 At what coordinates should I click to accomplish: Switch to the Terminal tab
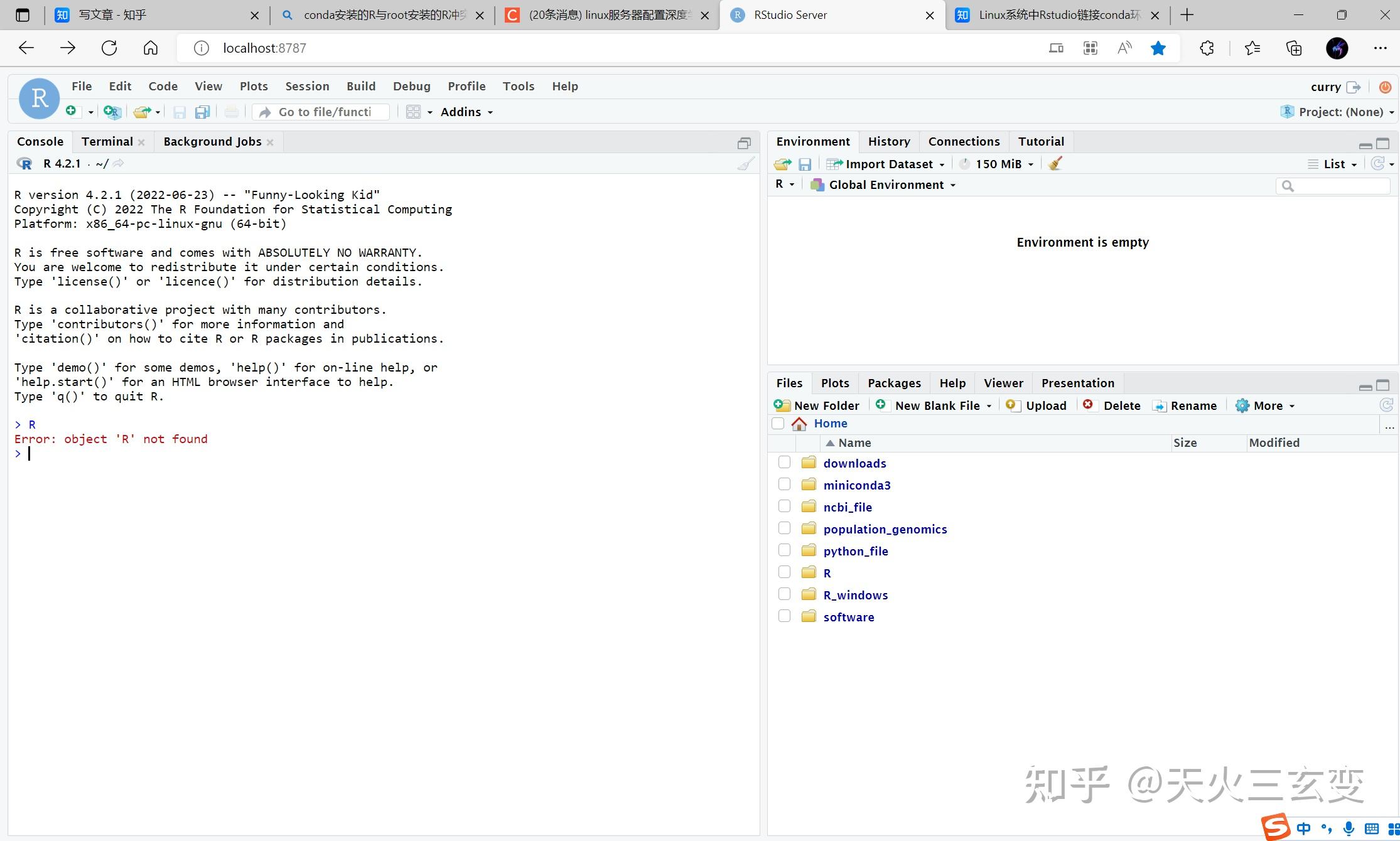pos(107,142)
